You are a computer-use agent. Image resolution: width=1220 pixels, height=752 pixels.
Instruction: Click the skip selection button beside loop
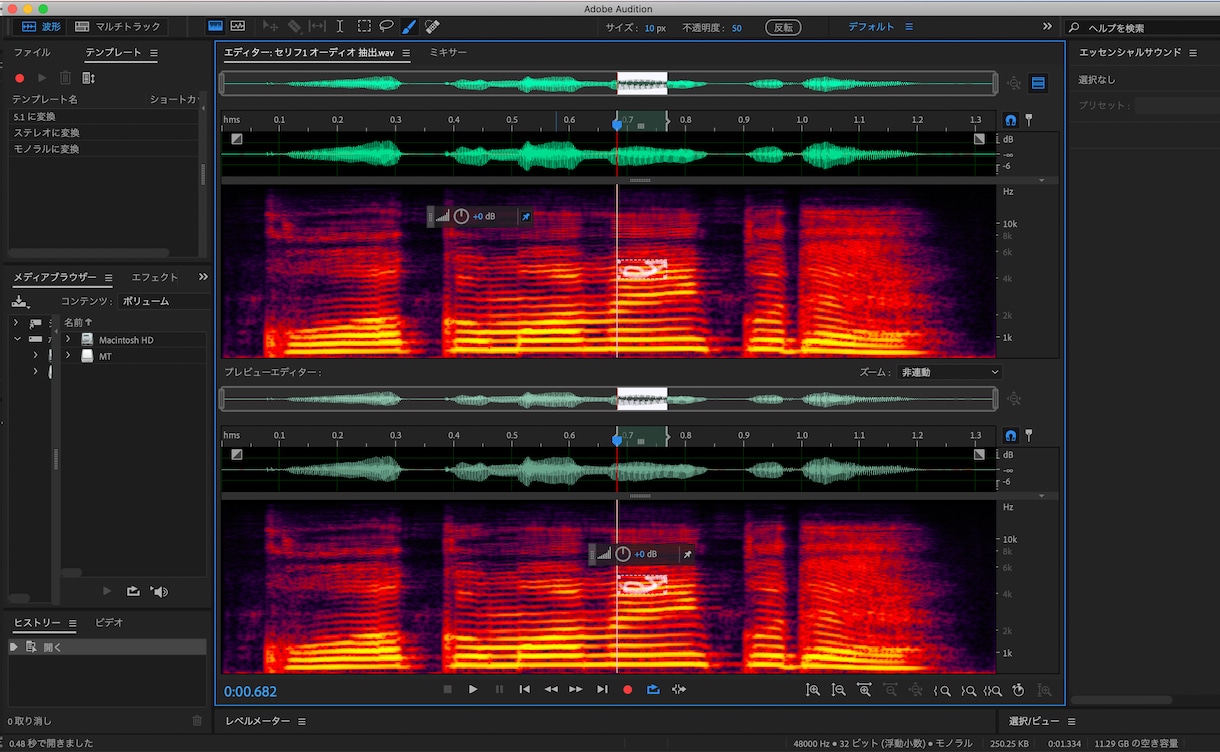(679, 689)
